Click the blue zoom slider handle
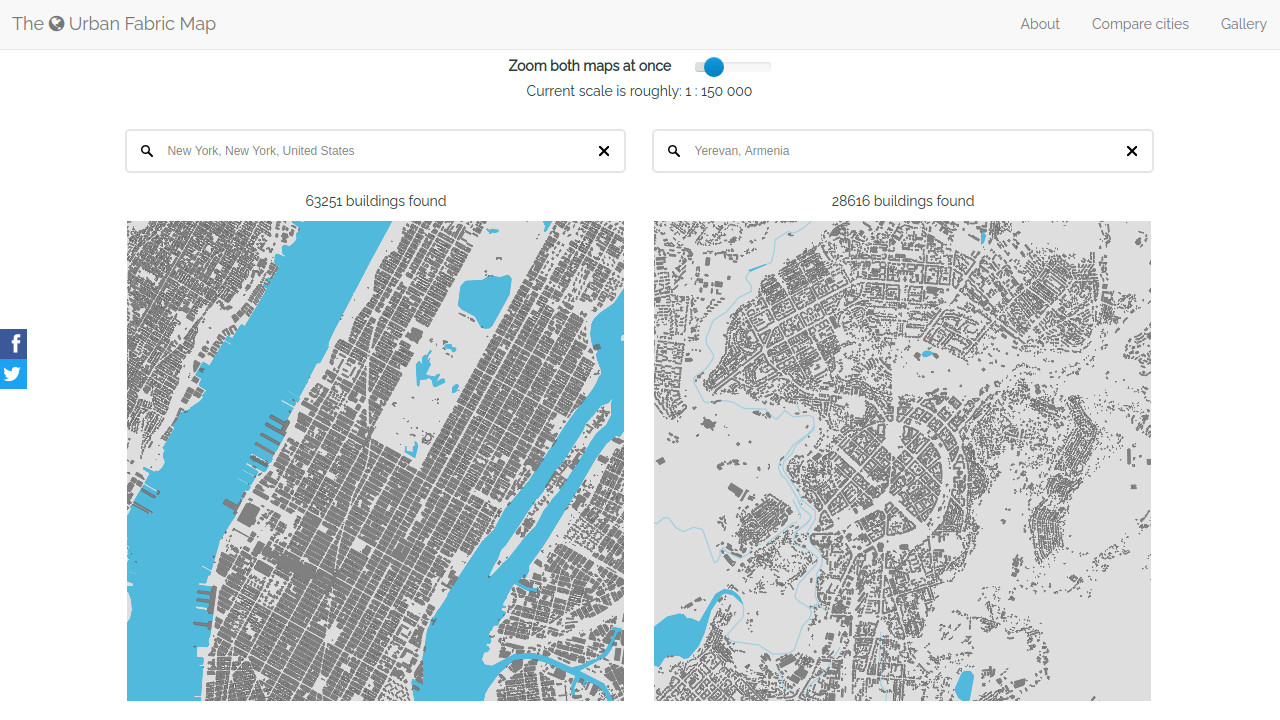The width and height of the screenshot is (1280, 720). click(713, 67)
